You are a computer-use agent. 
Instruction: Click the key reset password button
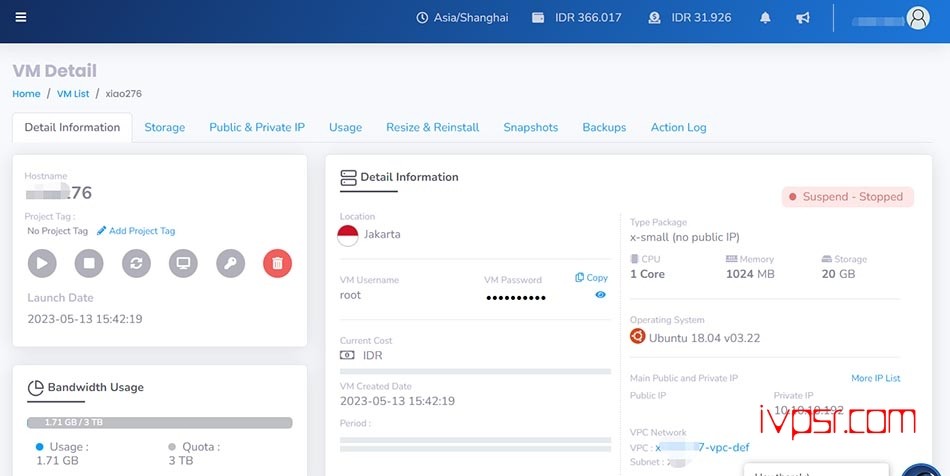click(x=231, y=263)
